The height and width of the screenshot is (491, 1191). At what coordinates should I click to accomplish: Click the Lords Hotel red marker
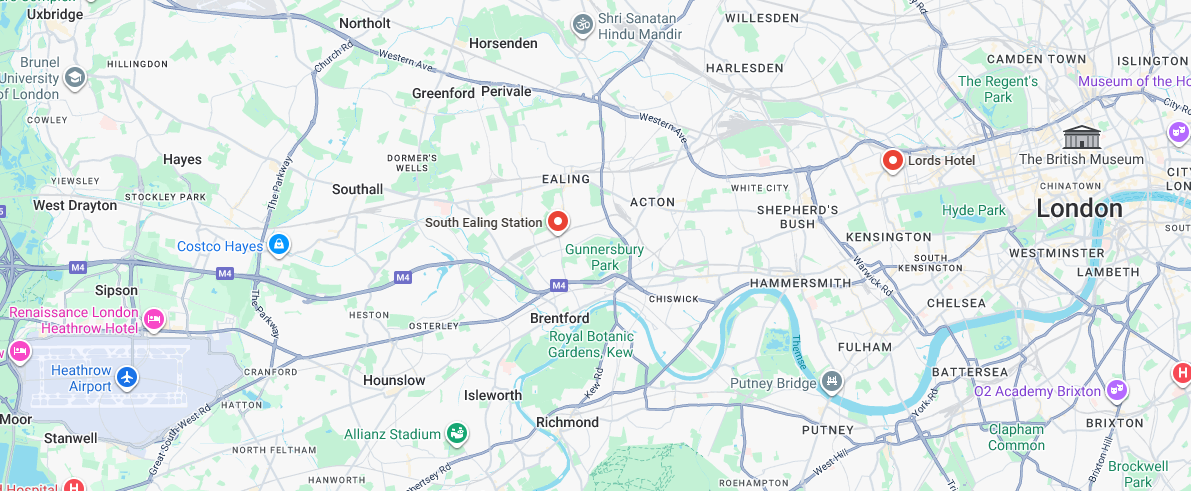point(892,160)
